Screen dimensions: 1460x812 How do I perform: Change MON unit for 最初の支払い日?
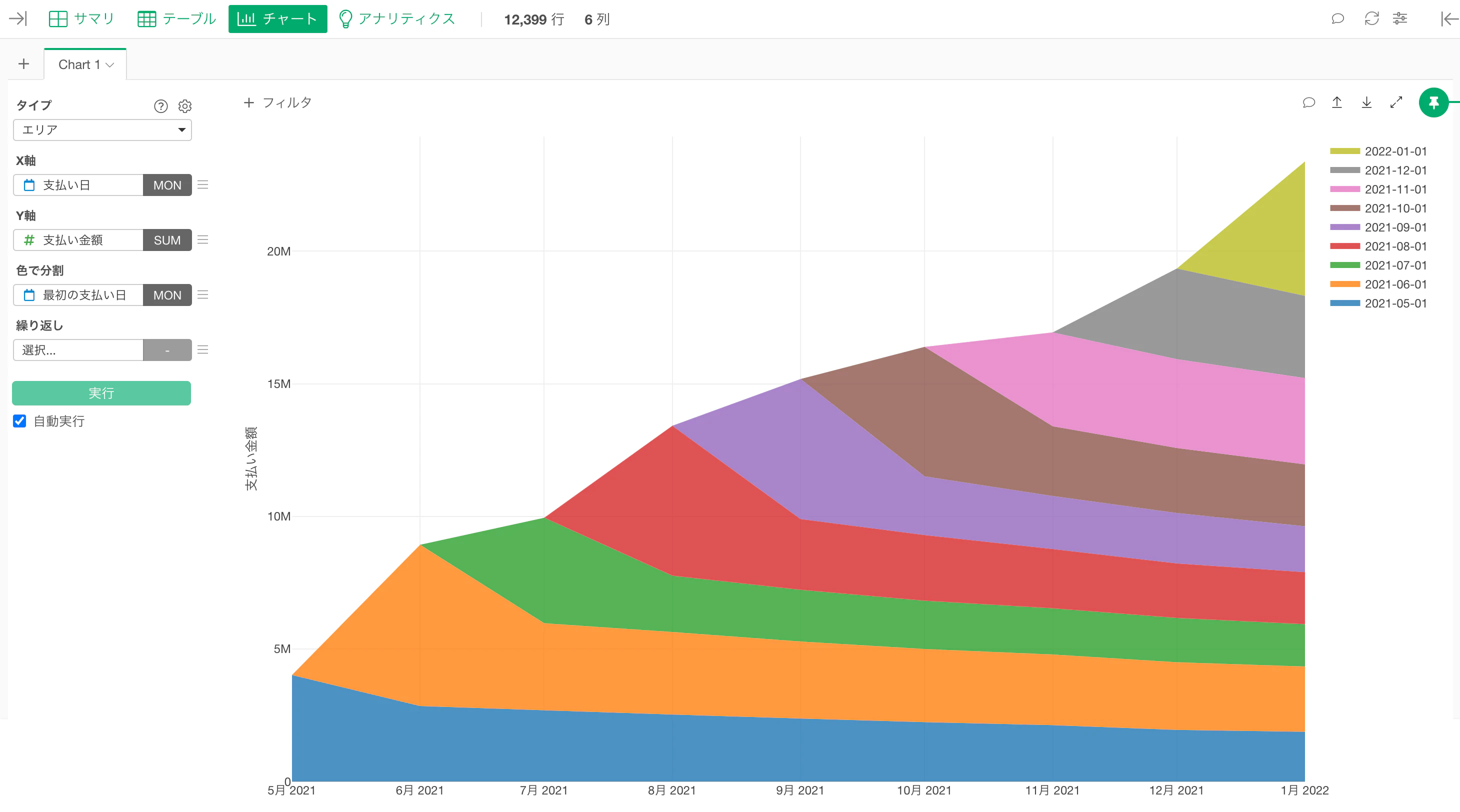pos(167,295)
